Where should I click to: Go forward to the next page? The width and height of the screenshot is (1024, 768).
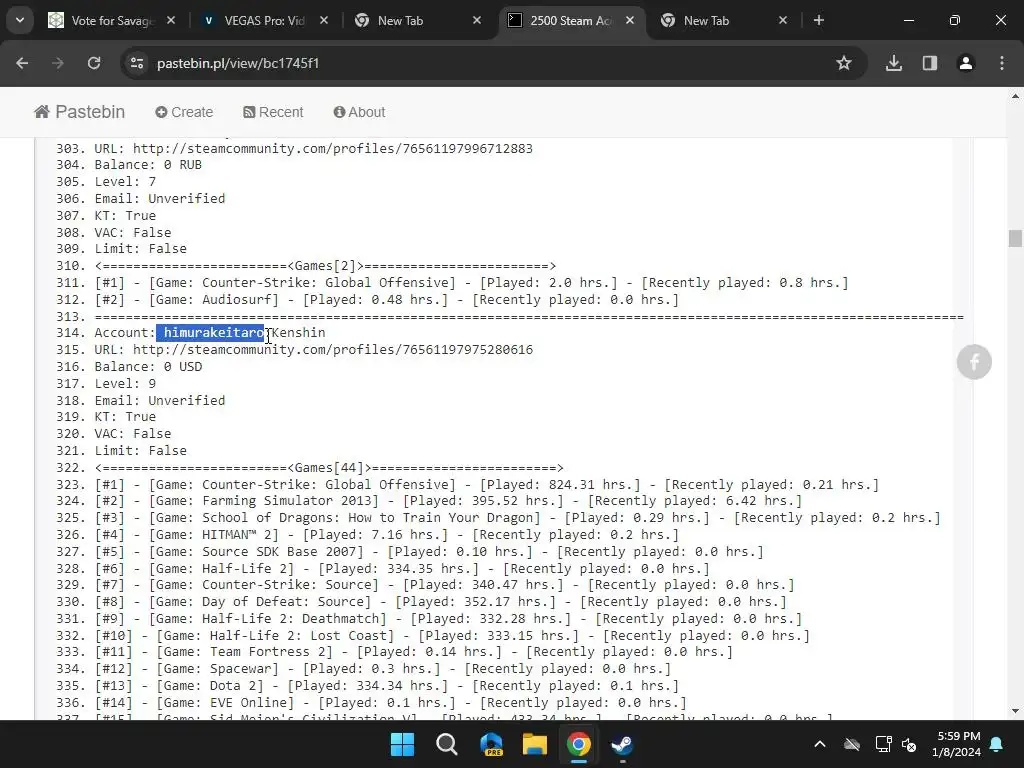pyautogui.click(x=58, y=63)
